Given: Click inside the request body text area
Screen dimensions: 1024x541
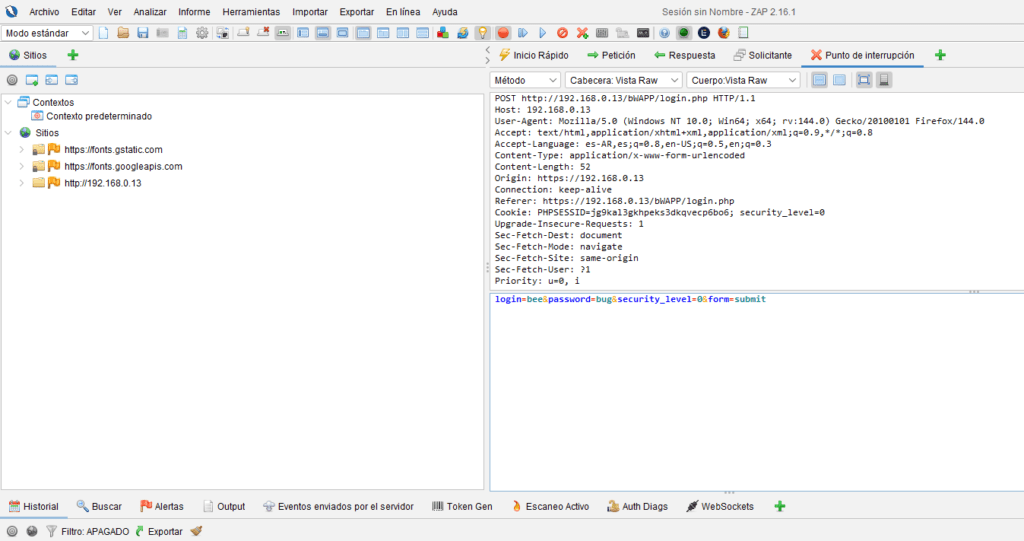Looking at the screenshot, I should 750,390.
